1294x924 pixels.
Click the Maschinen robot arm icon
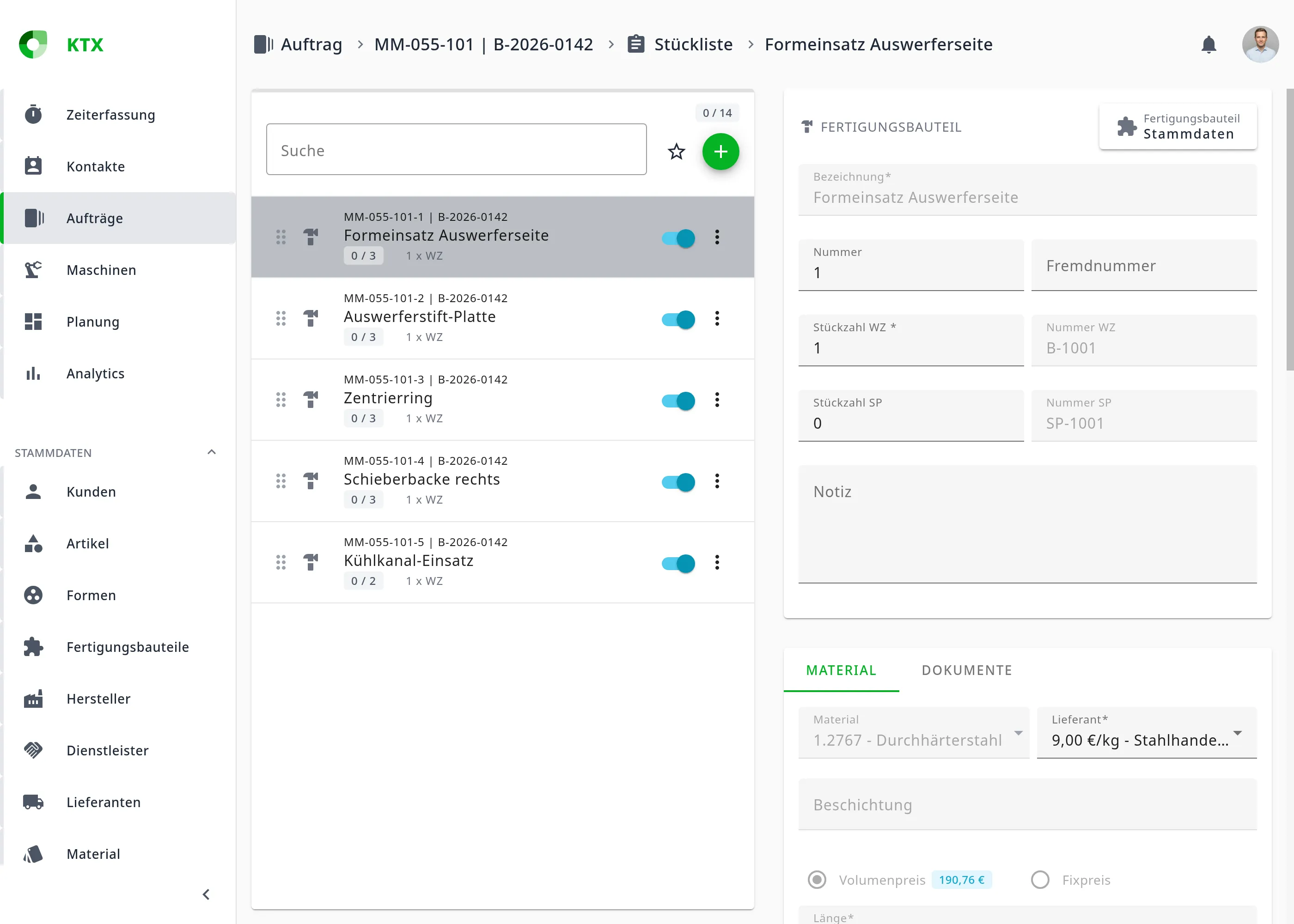(33, 270)
